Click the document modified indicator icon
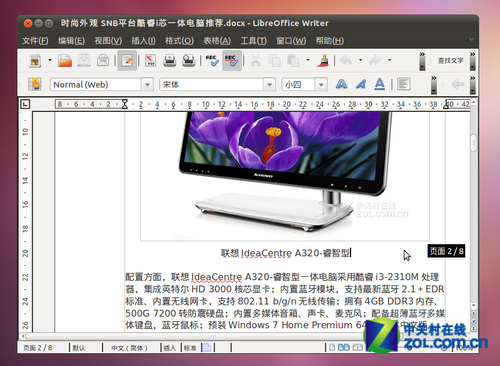 click(207, 348)
